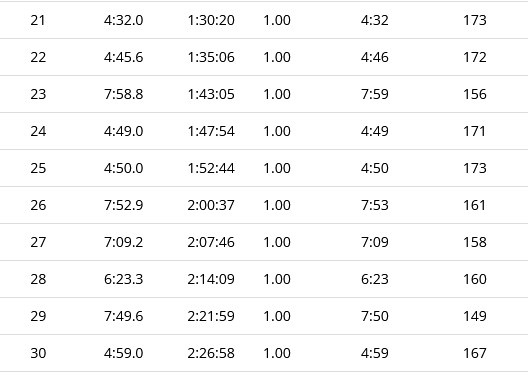Click cumulative time 2:14:09
528x373 pixels.
click(211, 279)
